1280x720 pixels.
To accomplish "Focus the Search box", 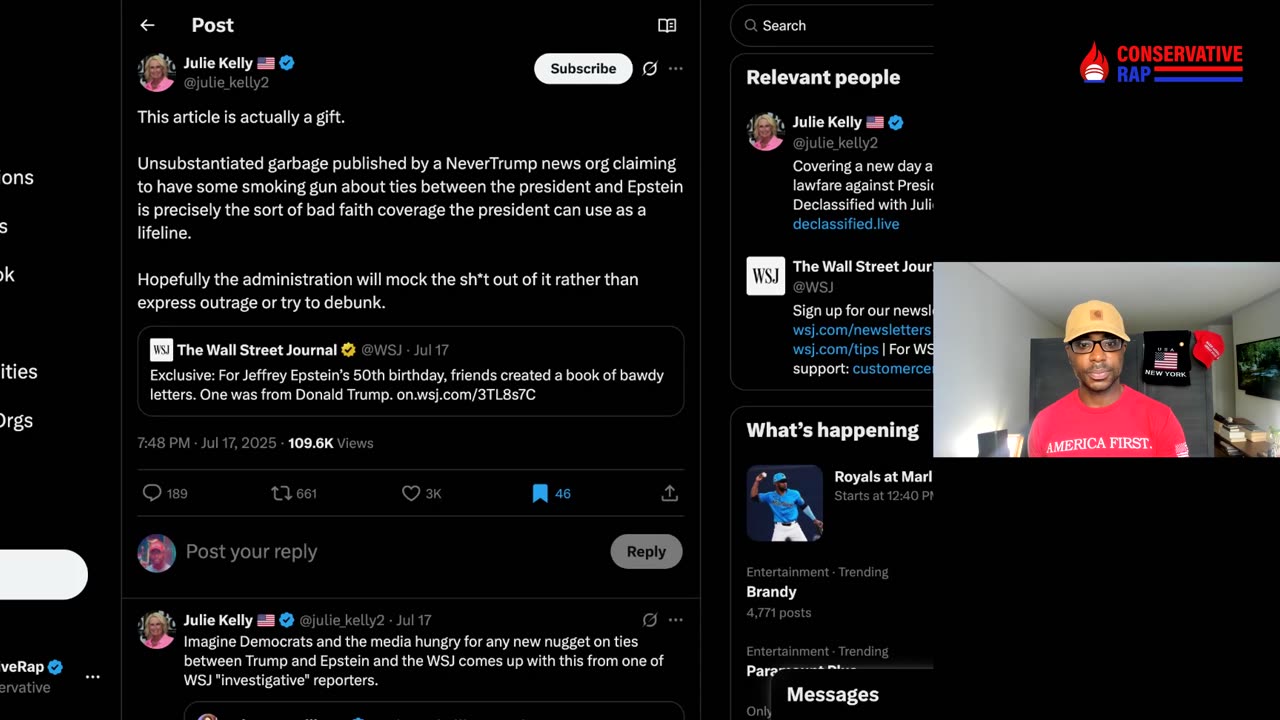I will (x=840, y=25).
